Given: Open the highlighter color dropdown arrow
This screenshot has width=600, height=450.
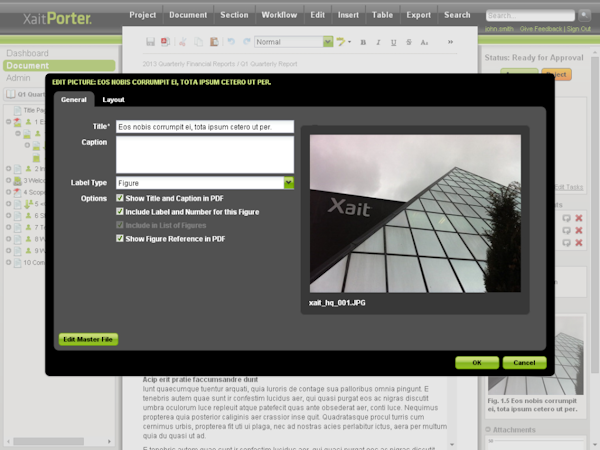Looking at the screenshot, I should (x=349, y=42).
